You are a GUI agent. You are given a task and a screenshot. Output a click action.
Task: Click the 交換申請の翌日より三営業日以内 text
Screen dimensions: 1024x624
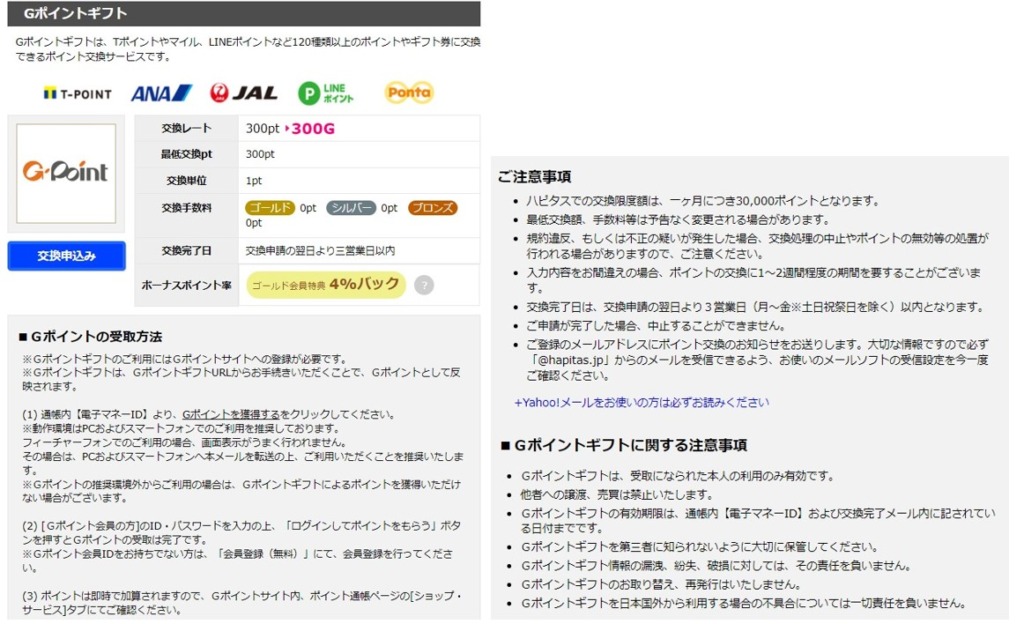(x=320, y=251)
